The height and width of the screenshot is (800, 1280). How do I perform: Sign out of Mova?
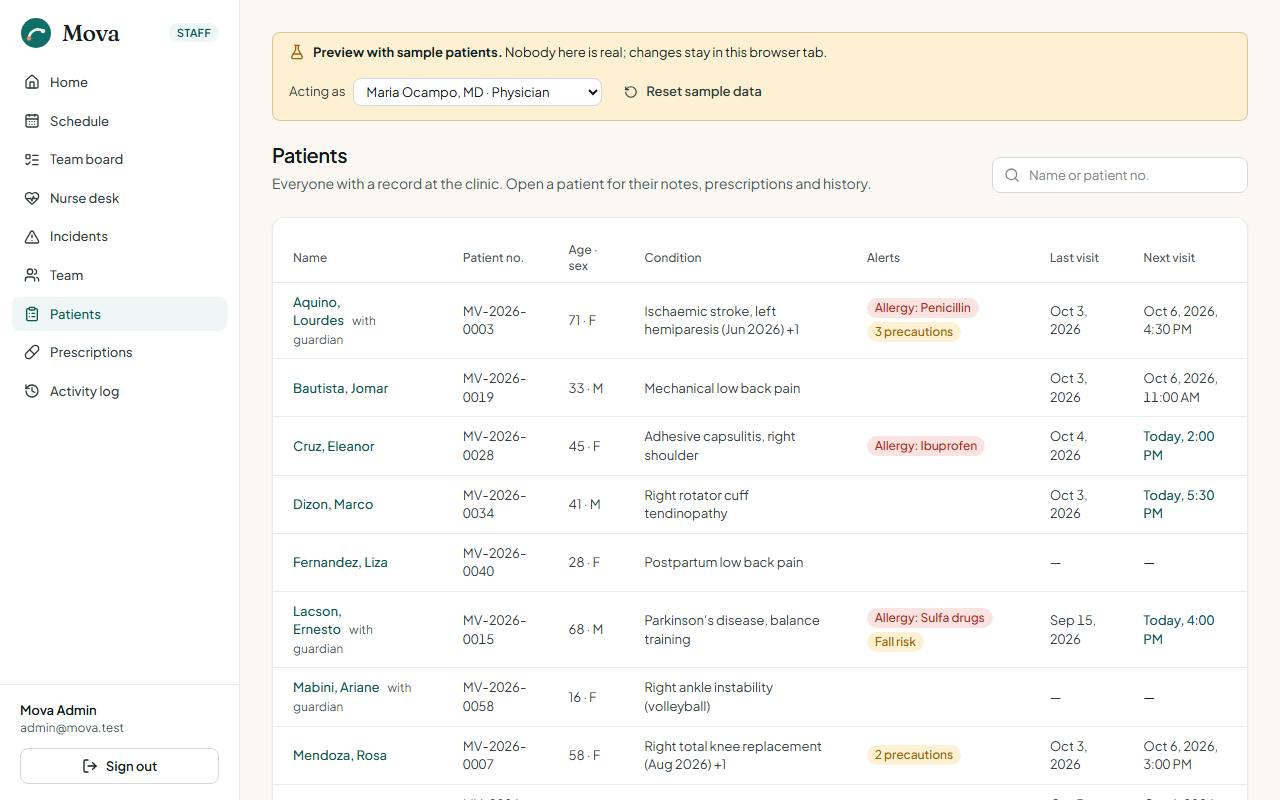120,766
